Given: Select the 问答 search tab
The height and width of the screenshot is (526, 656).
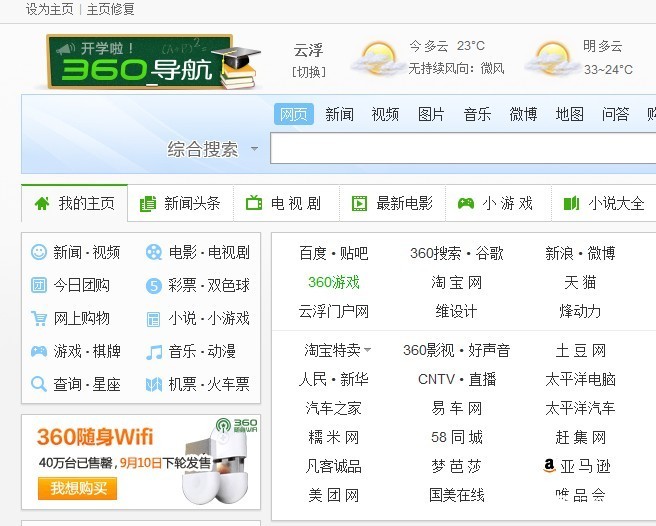Looking at the screenshot, I should tap(615, 114).
